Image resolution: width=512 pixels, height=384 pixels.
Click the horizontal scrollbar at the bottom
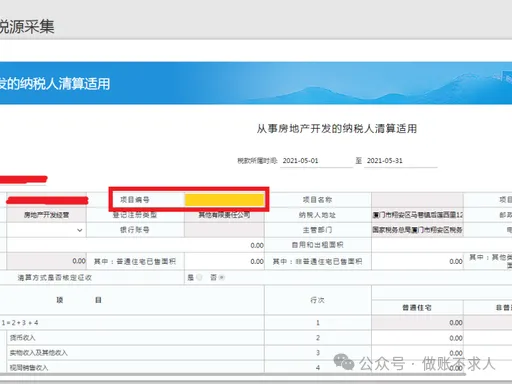pos(233,374)
